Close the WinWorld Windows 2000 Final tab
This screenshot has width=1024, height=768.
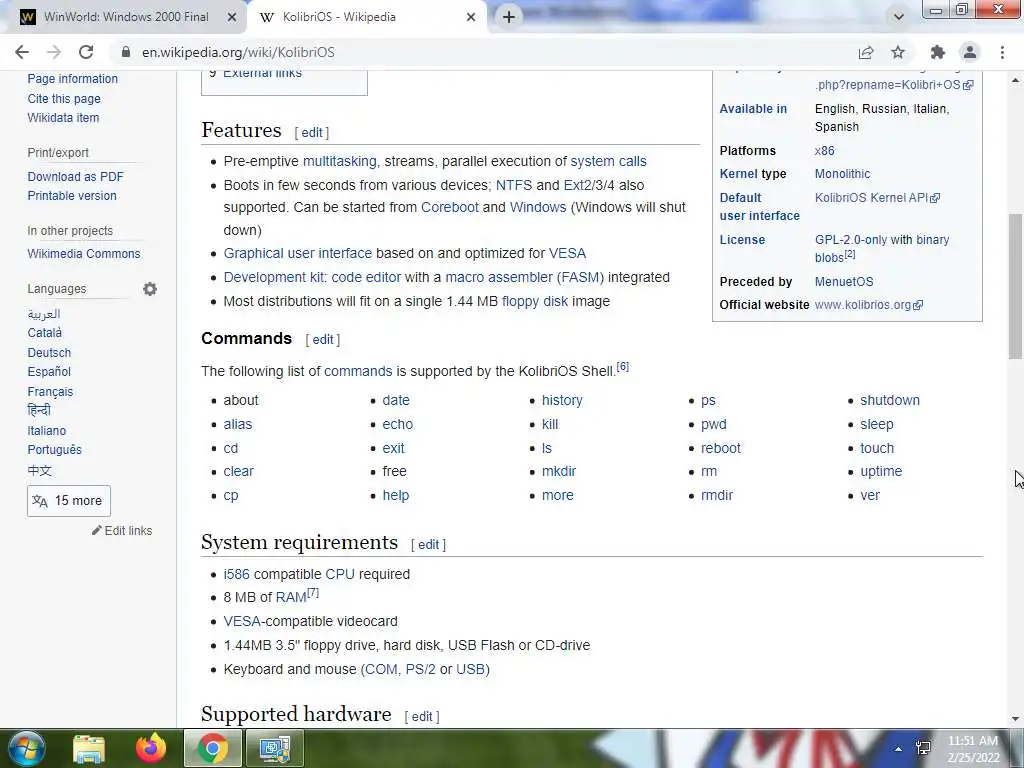point(232,17)
